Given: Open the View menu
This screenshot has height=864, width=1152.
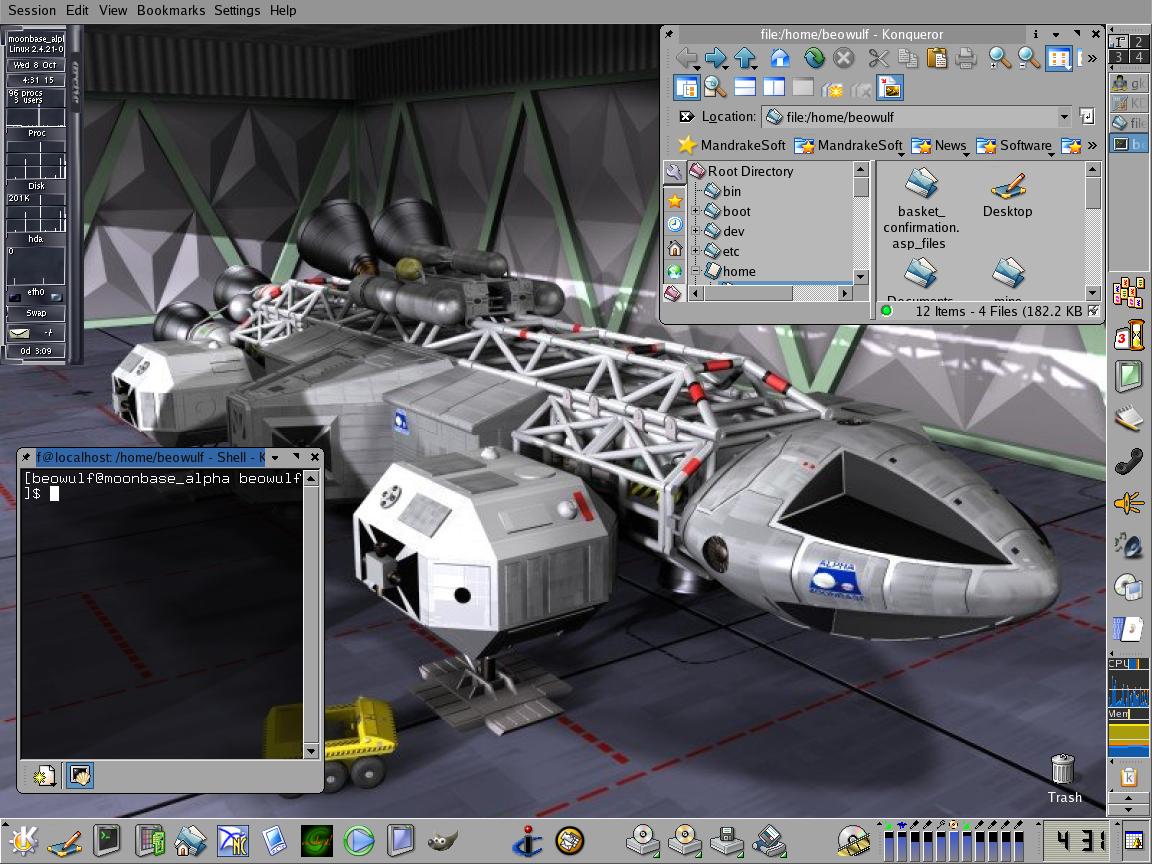Looking at the screenshot, I should click(113, 10).
